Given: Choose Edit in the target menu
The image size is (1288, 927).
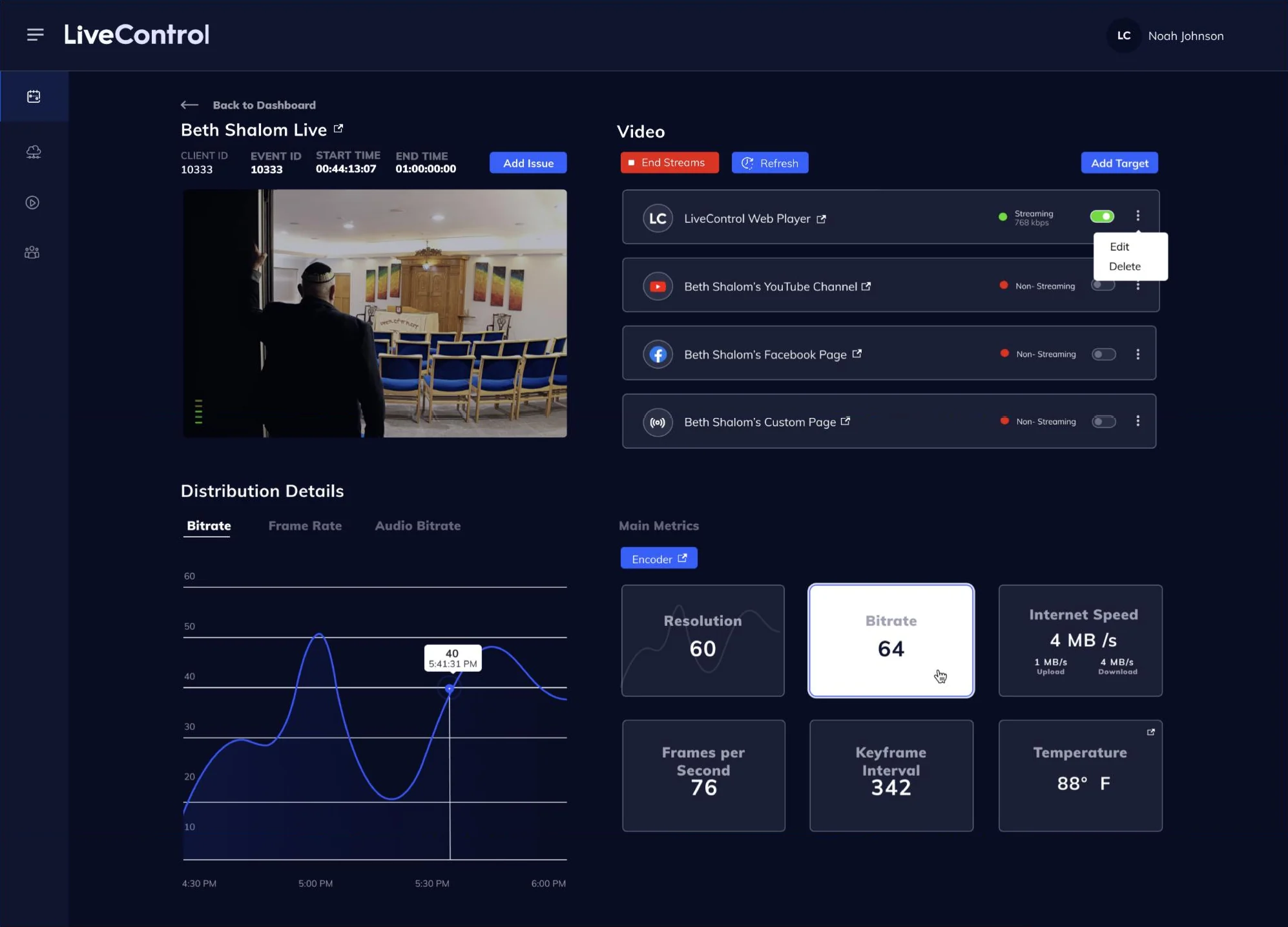Looking at the screenshot, I should pos(1119,247).
